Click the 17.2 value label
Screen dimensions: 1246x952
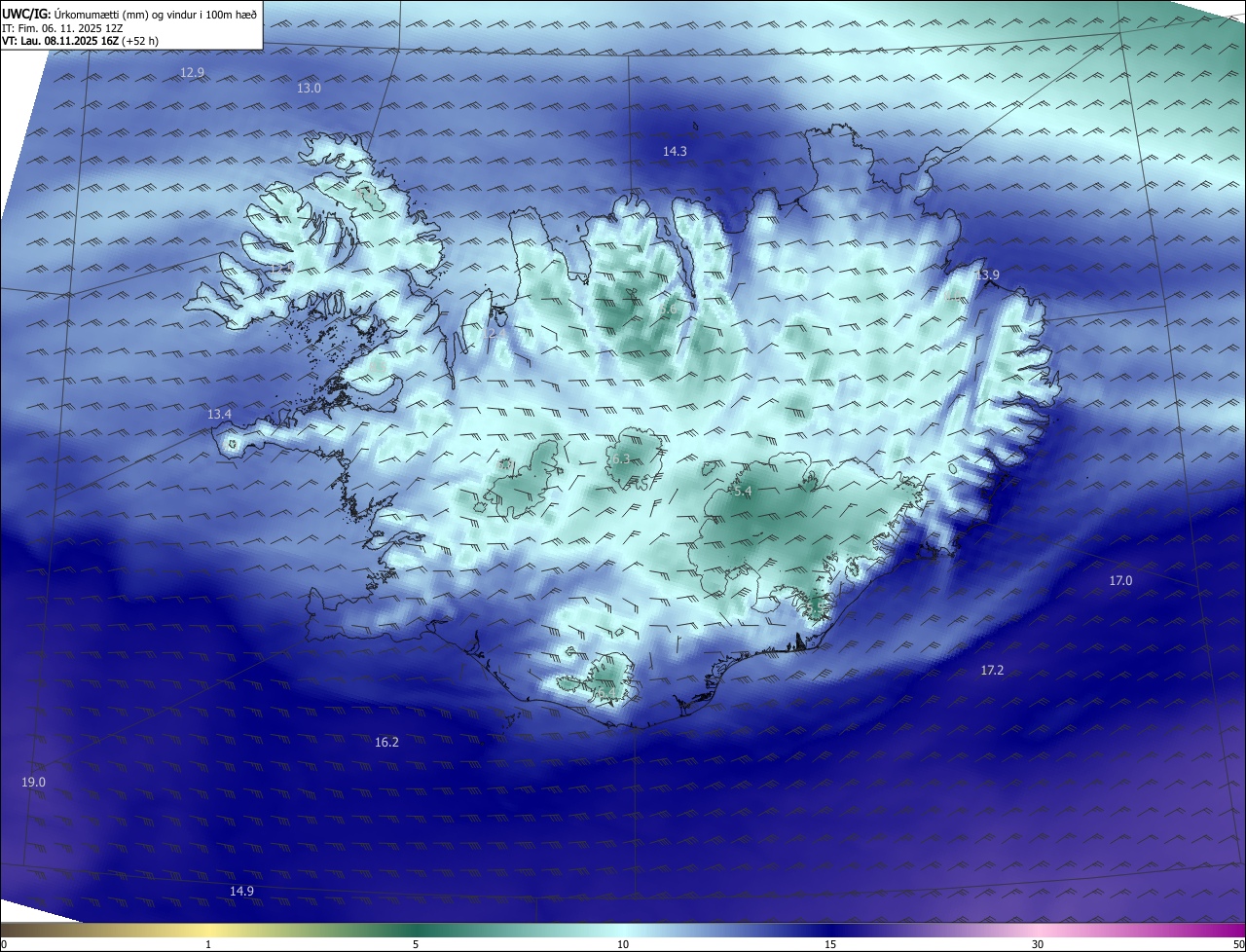pyautogui.click(x=992, y=671)
